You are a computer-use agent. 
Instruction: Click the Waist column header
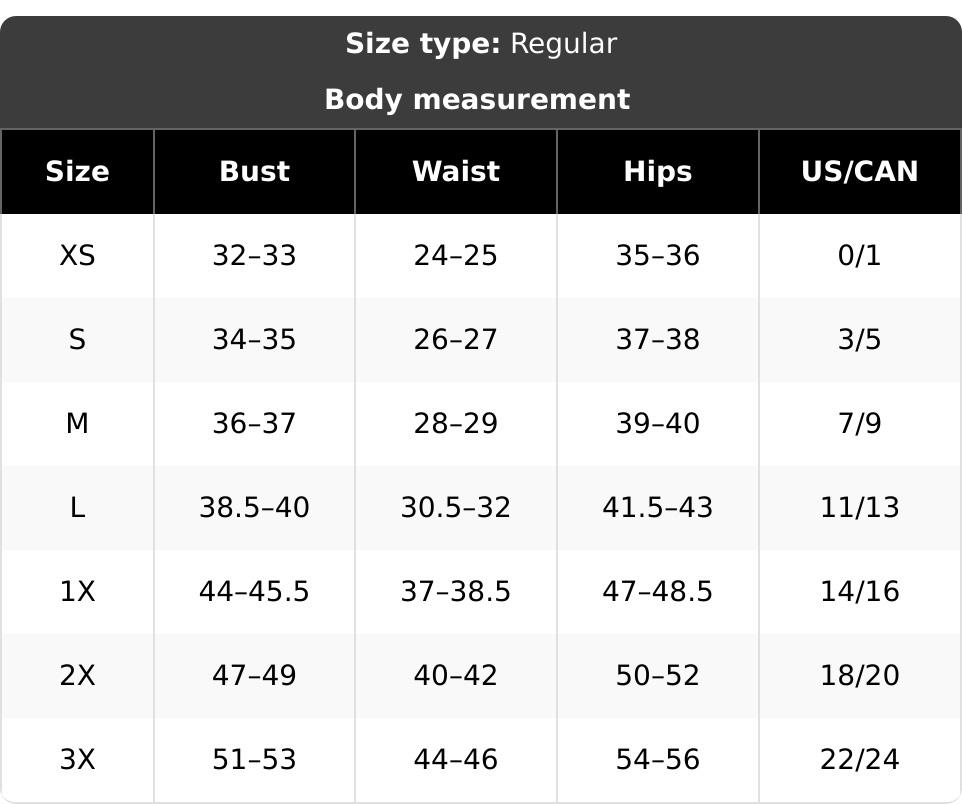(x=456, y=172)
